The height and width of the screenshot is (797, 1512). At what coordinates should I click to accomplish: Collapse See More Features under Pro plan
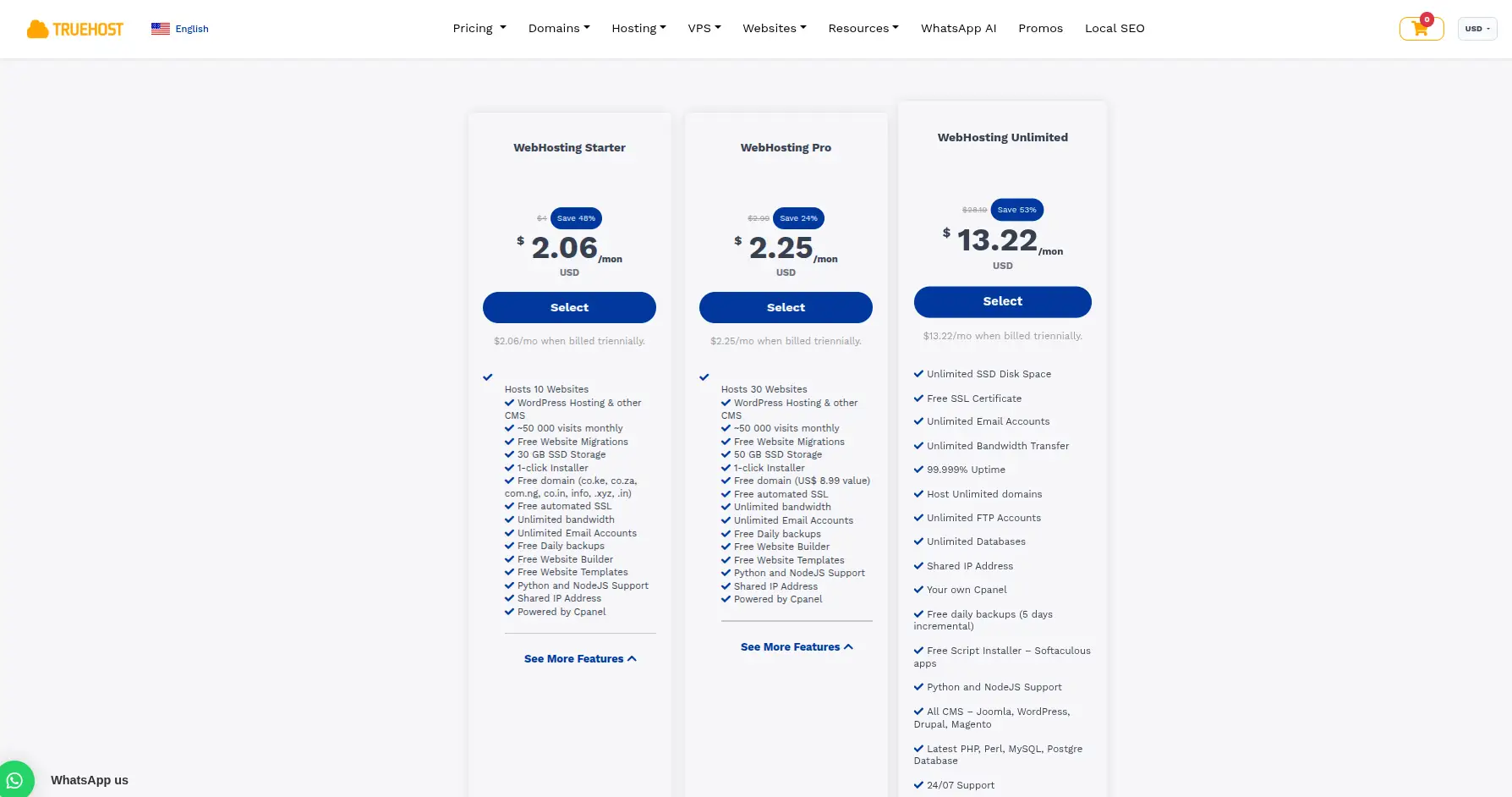coord(797,646)
